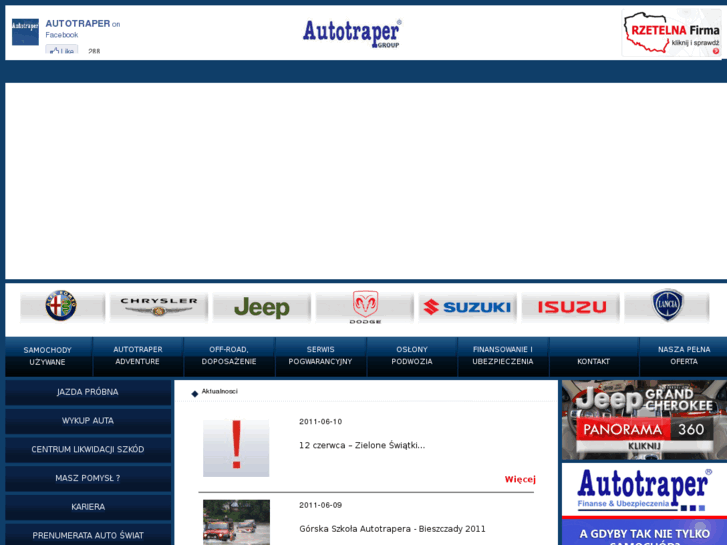Read the 12 czerwca – Zielone Świątki headline
The width and height of the screenshot is (727, 545).
pos(362,446)
